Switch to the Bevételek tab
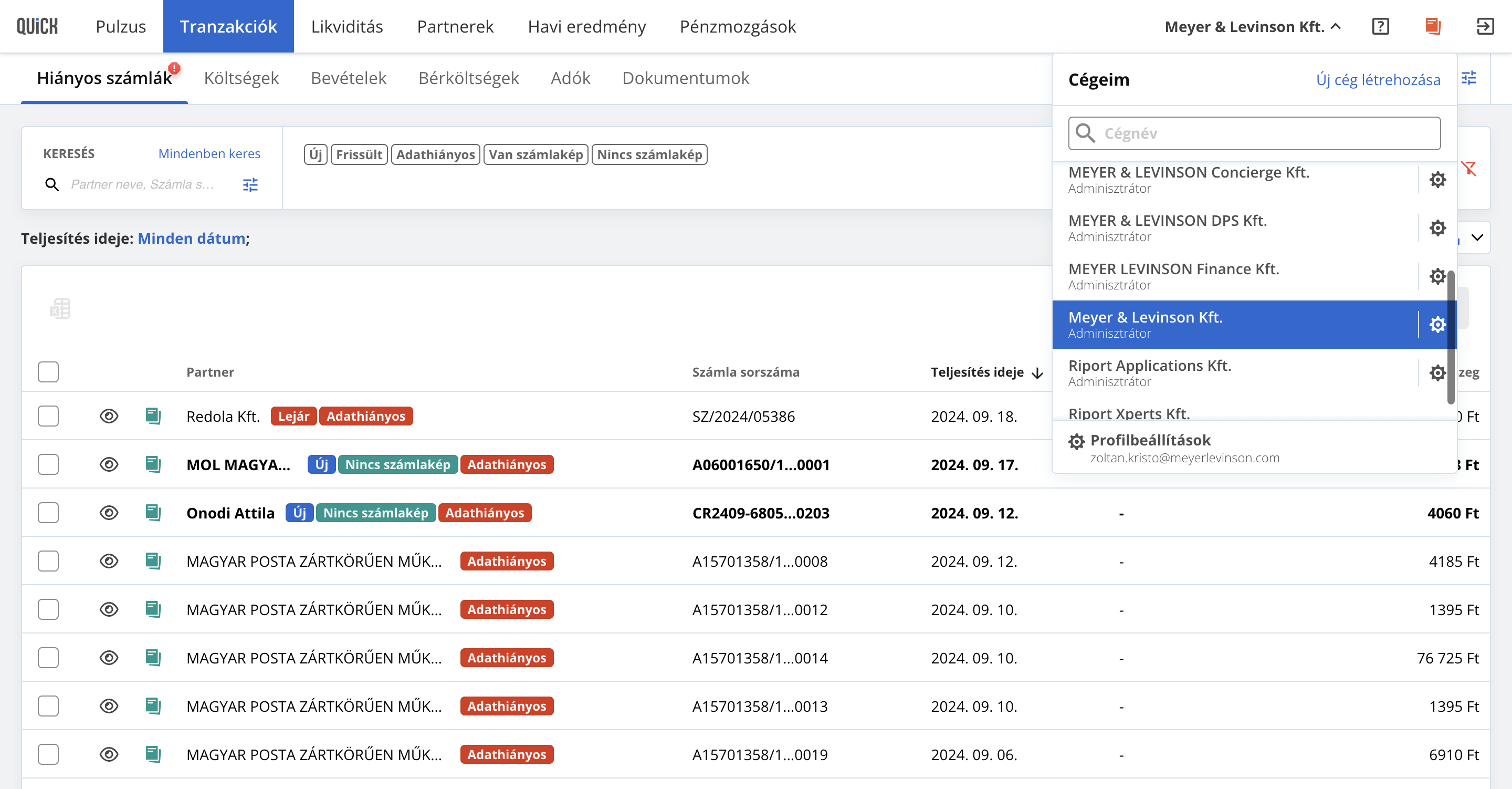This screenshot has height=789, width=1512. 349,78
